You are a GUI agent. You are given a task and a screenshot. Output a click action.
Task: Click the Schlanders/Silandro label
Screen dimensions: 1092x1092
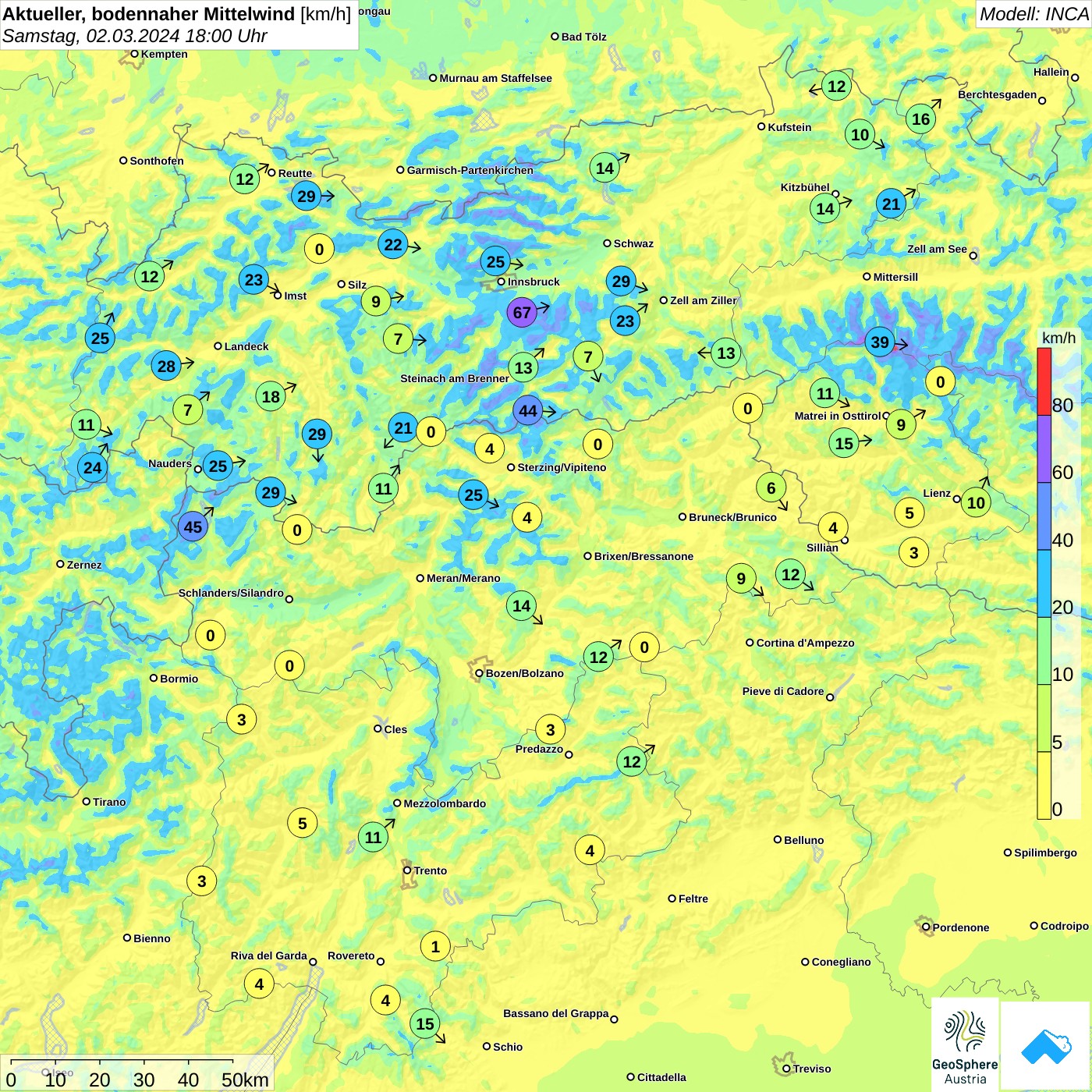point(231,593)
